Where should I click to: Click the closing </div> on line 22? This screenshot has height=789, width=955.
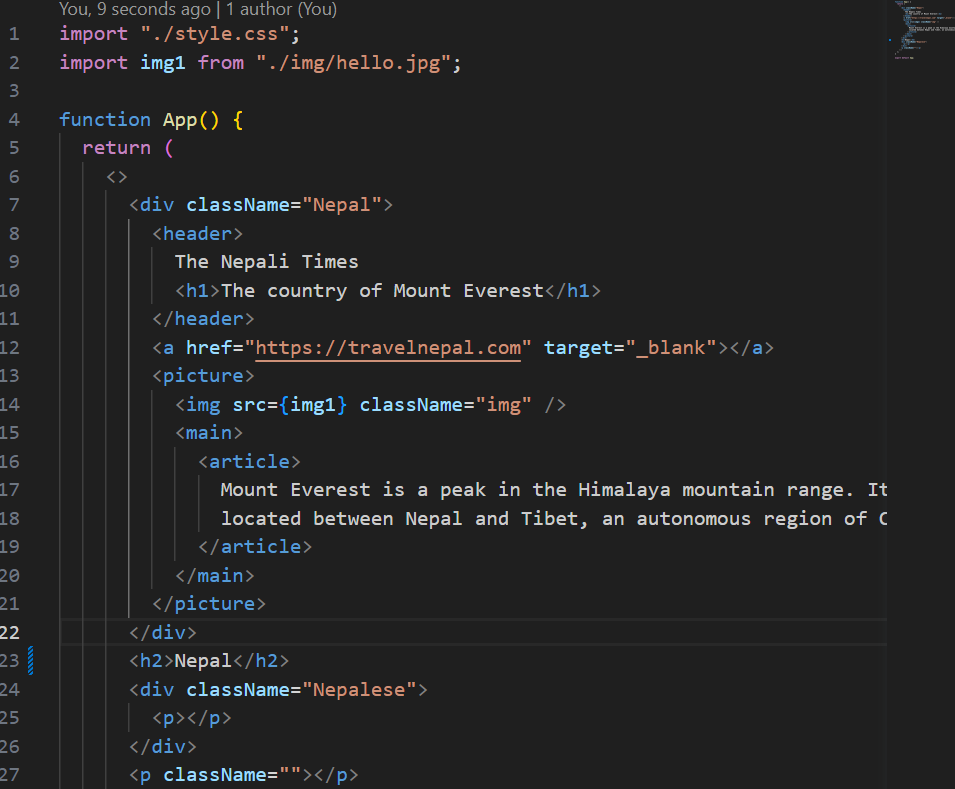(163, 632)
